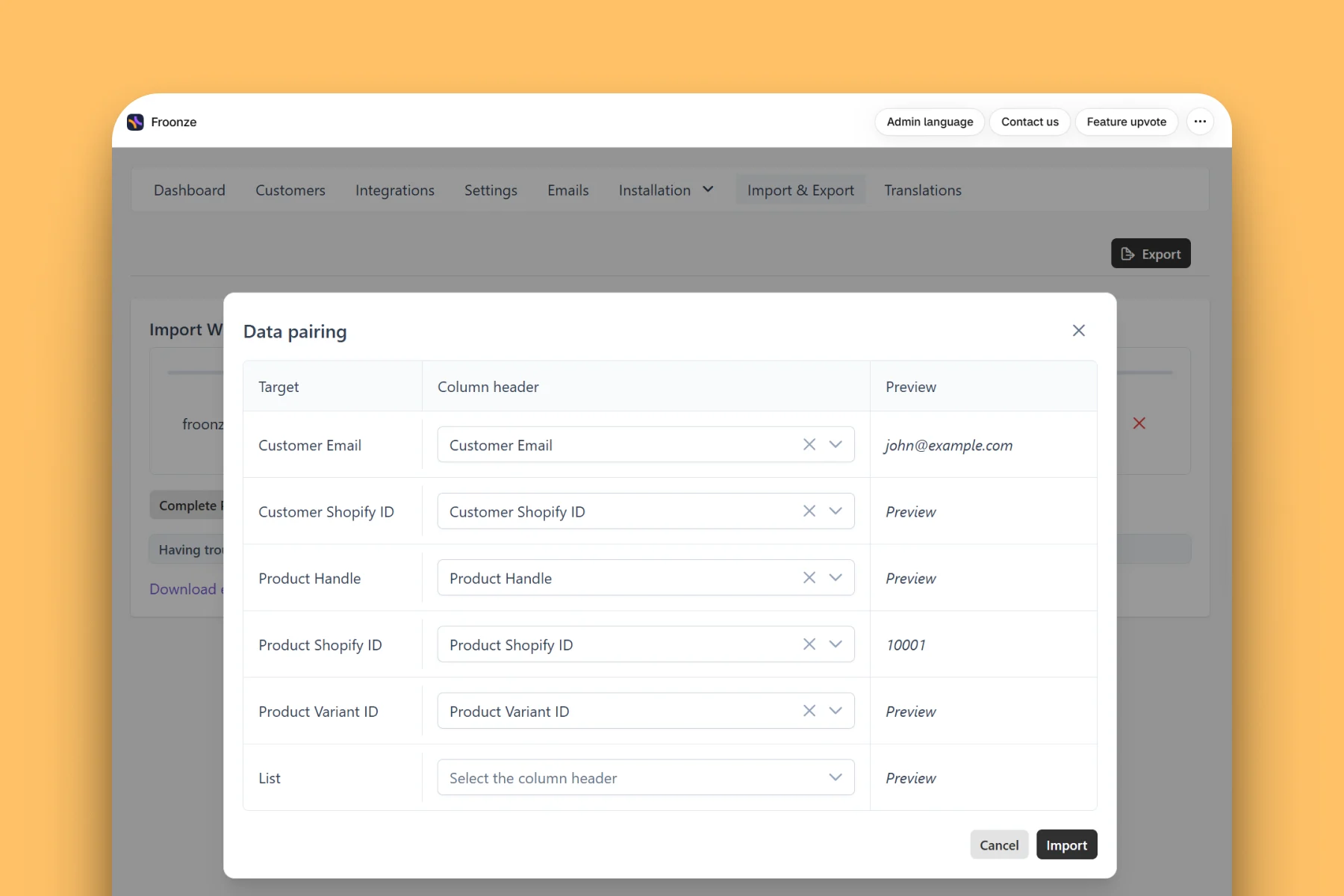Open the Settings tab
Screen dimensions: 1344x896
(x=491, y=190)
